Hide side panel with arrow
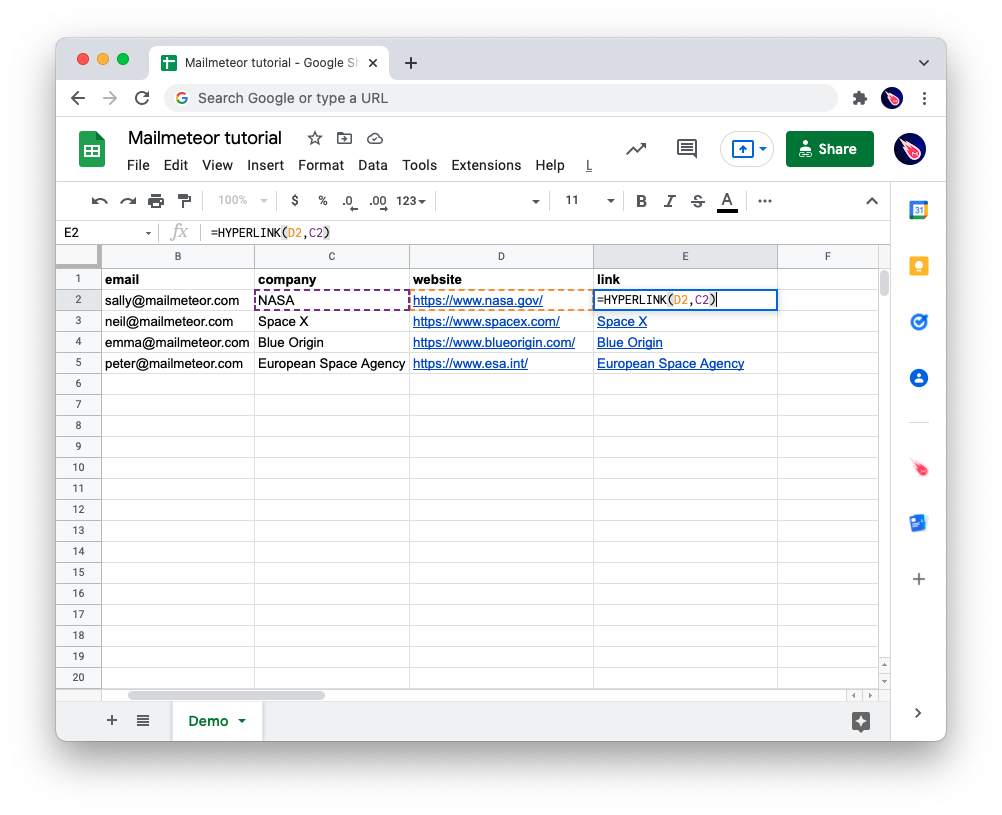This screenshot has height=815, width=1002. pyautogui.click(x=918, y=713)
